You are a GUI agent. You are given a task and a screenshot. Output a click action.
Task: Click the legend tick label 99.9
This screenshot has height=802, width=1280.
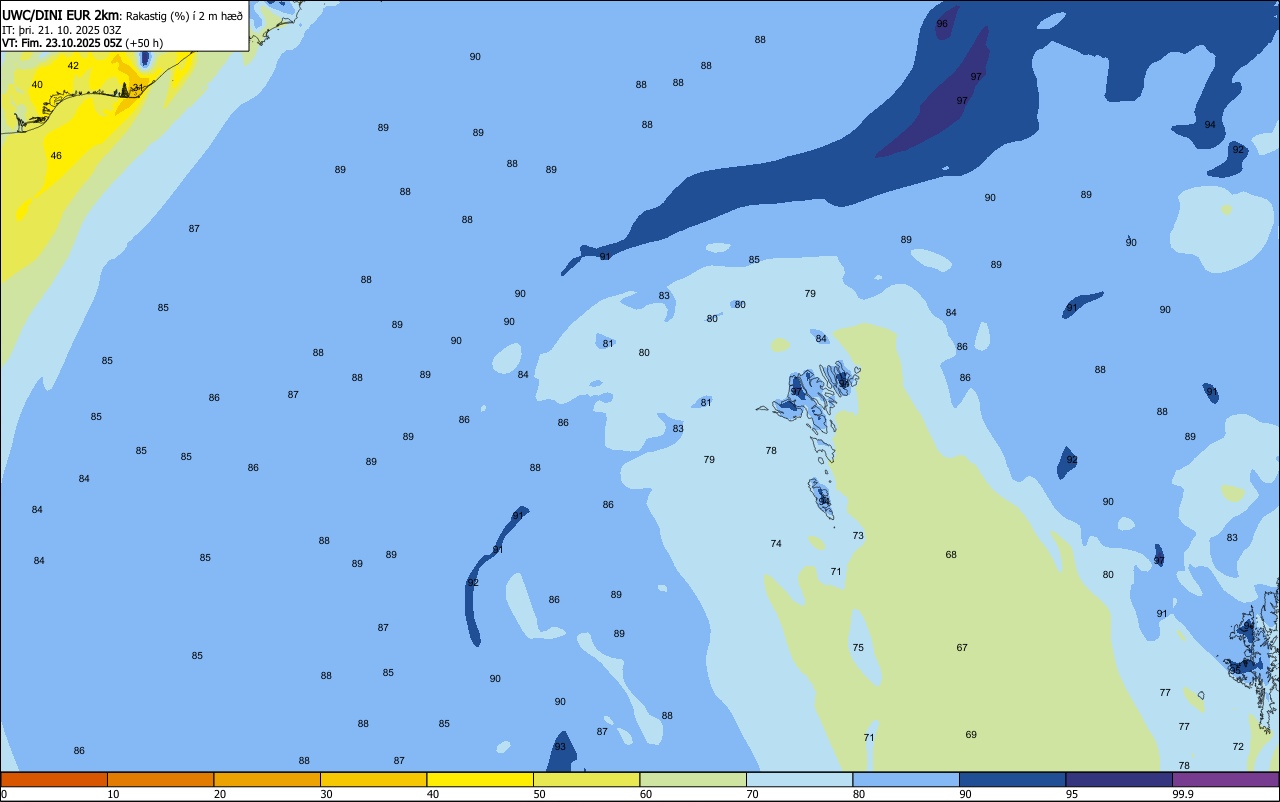click(1182, 794)
